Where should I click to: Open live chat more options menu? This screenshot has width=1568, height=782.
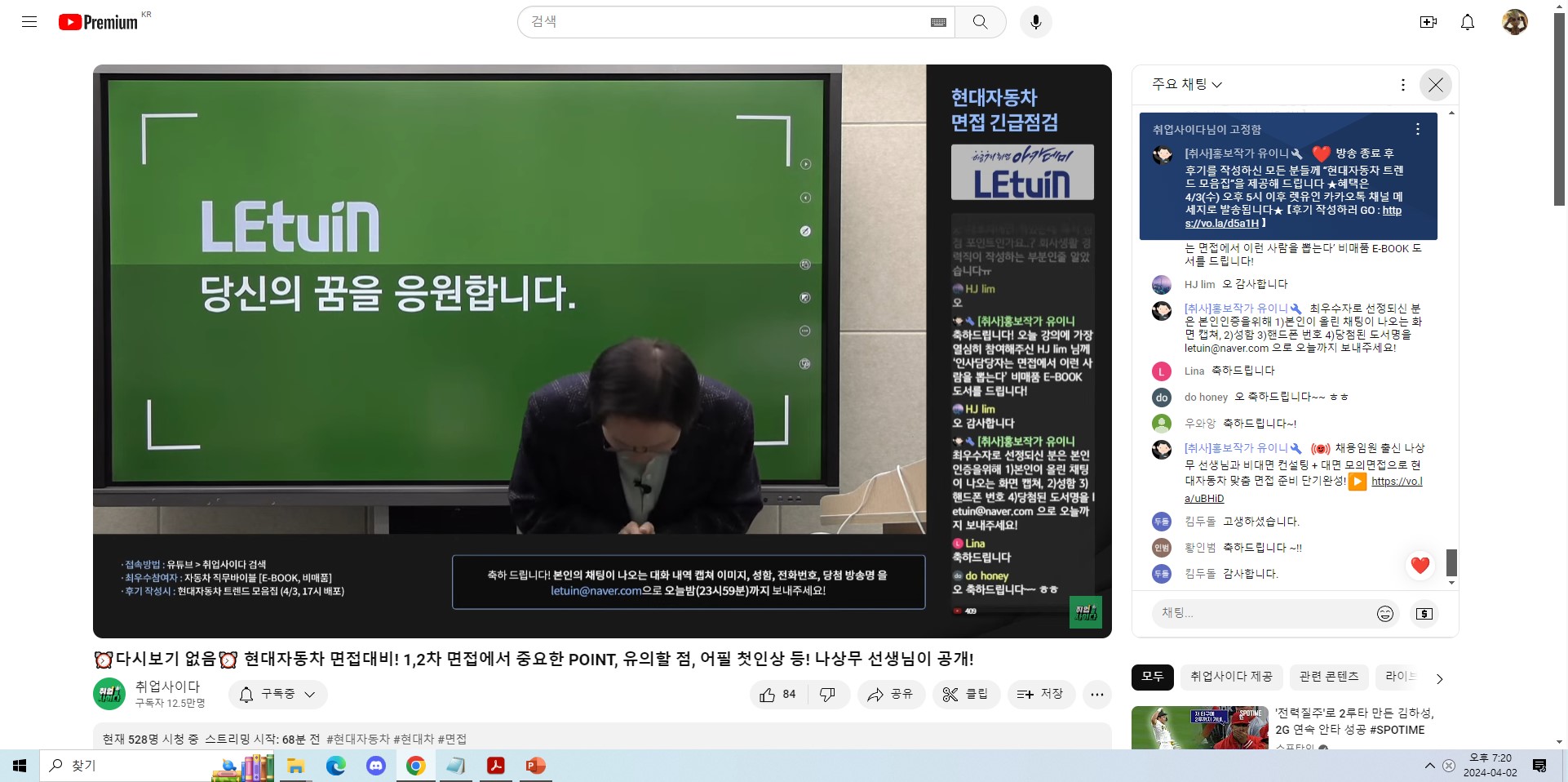point(1402,85)
